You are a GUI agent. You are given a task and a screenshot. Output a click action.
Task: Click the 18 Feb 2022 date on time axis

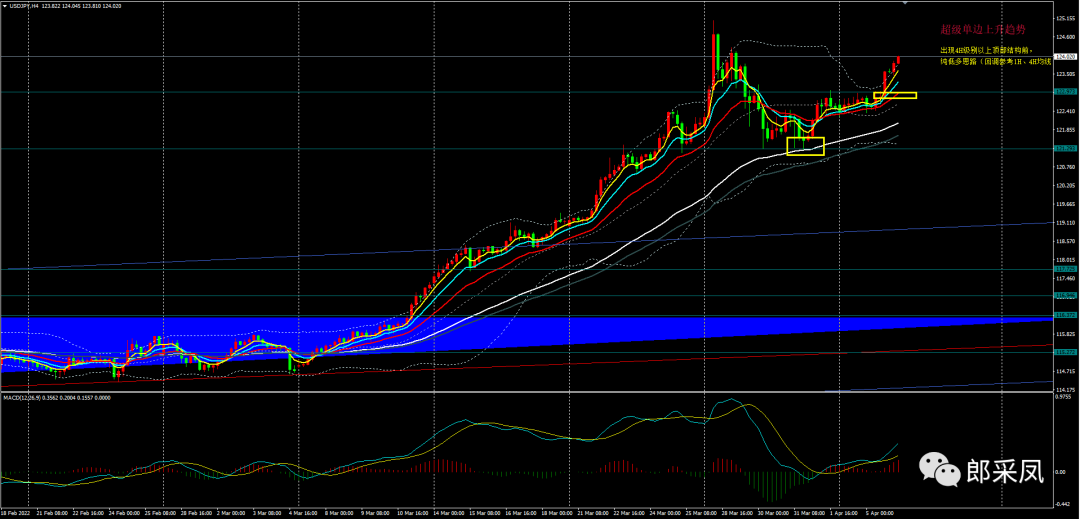pos(18,512)
